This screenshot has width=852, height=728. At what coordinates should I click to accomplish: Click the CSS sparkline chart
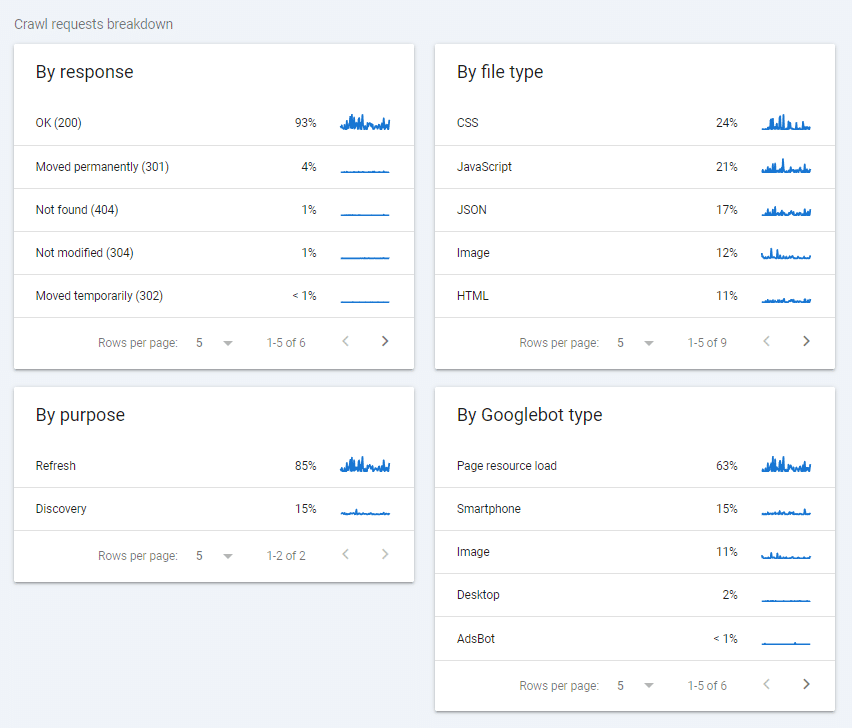tap(786, 122)
